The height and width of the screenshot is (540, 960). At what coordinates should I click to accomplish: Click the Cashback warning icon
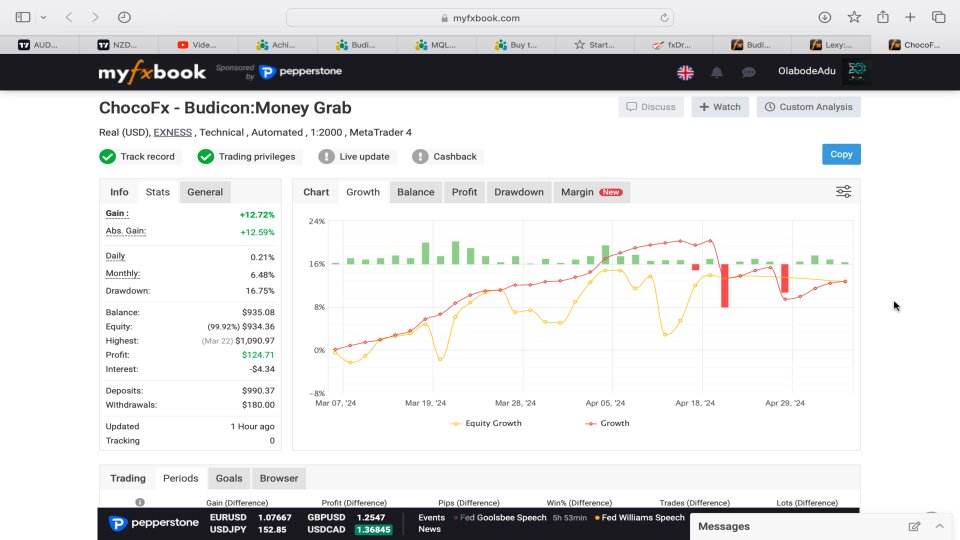420,157
